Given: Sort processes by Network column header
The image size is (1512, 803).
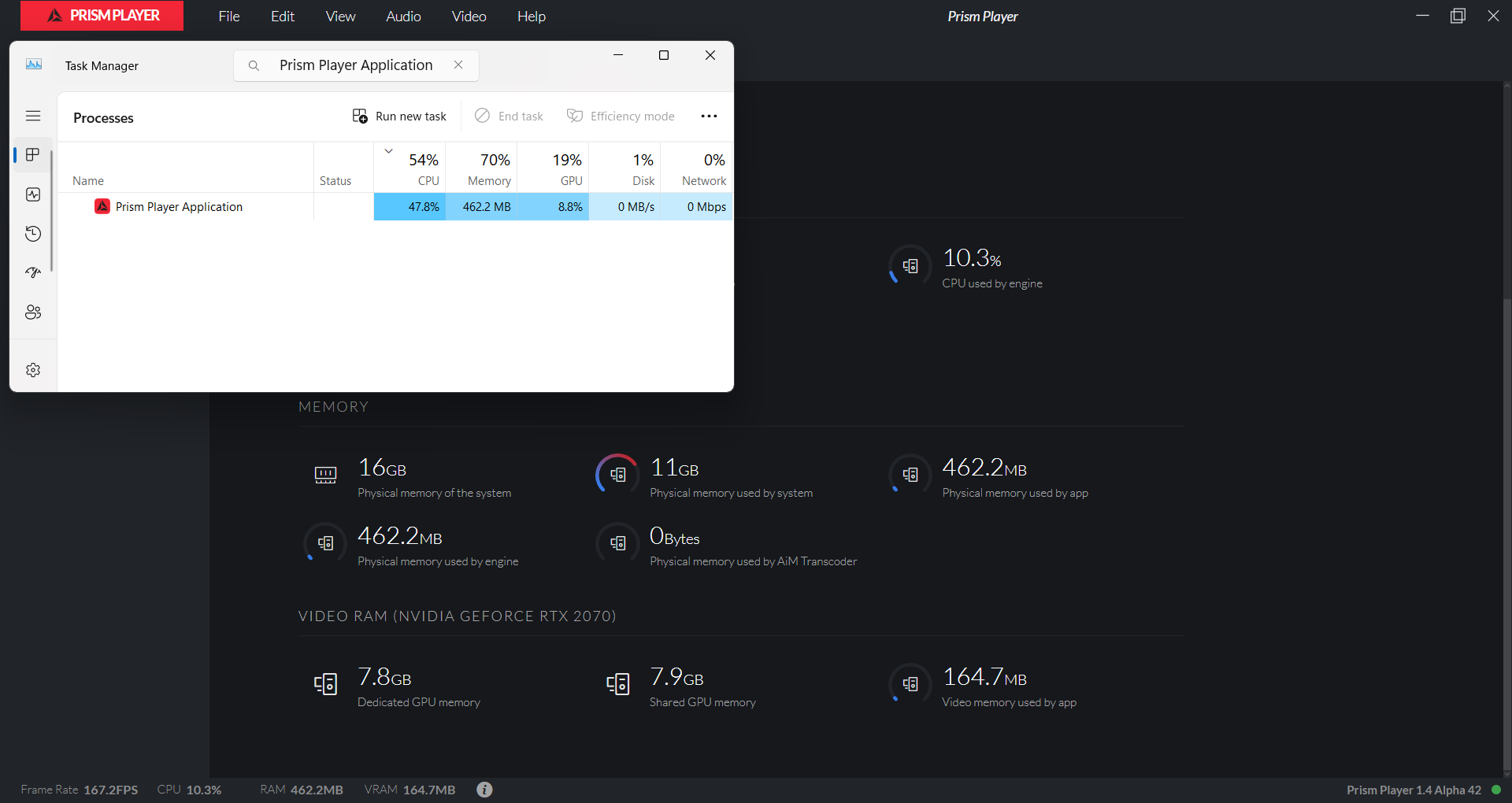Looking at the screenshot, I should click(696, 169).
